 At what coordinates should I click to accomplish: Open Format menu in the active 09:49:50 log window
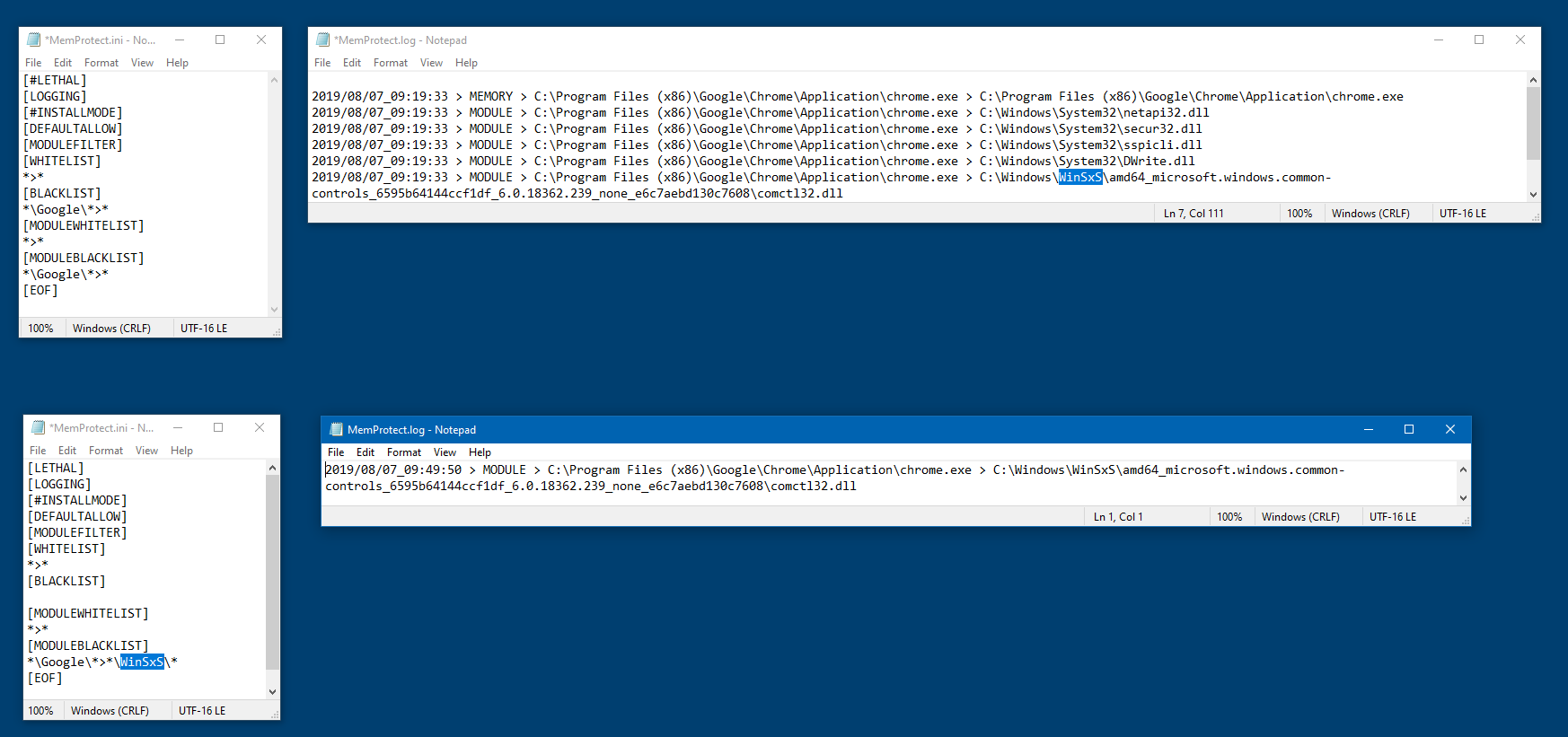(x=404, y=452)
